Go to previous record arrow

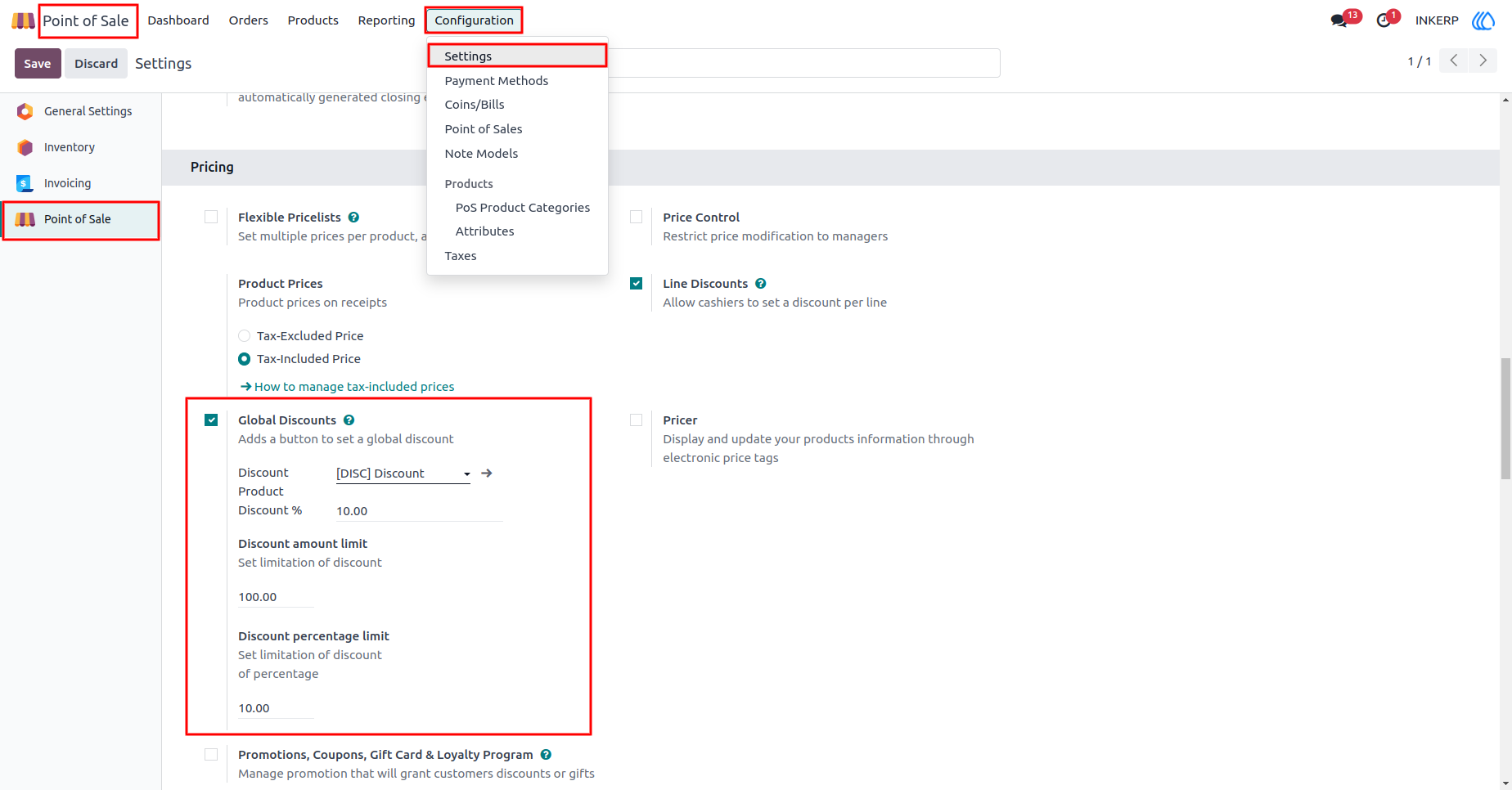tap(1454, 61)
